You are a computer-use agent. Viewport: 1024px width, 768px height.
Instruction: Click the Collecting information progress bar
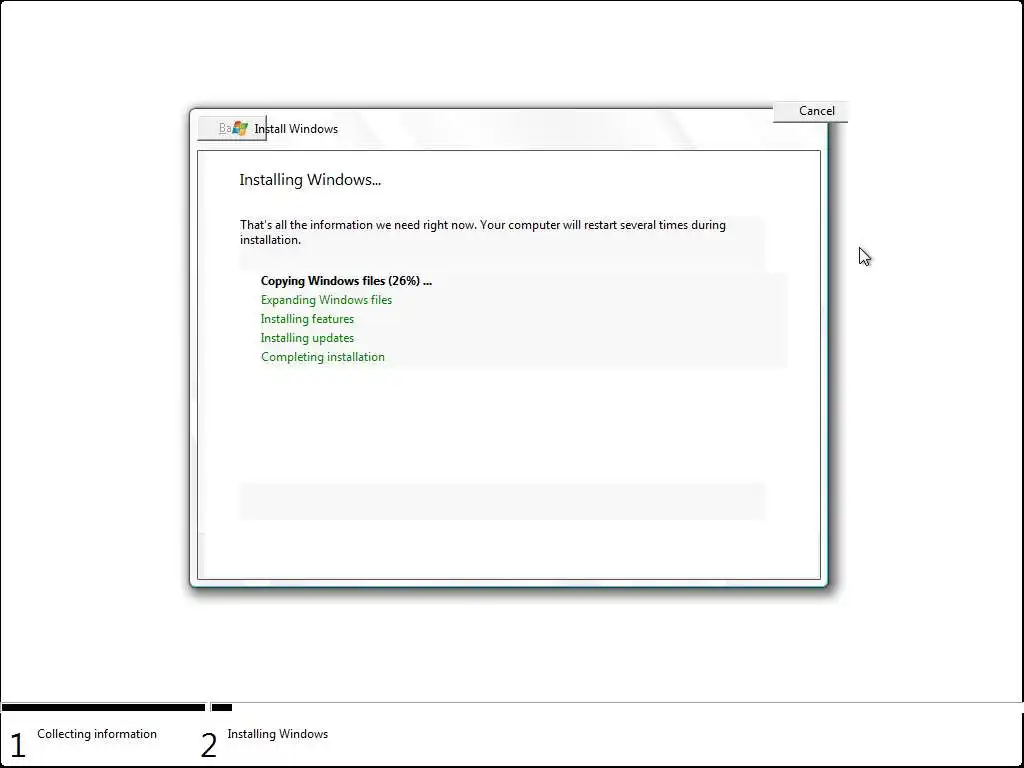click(x=103, y=707)
